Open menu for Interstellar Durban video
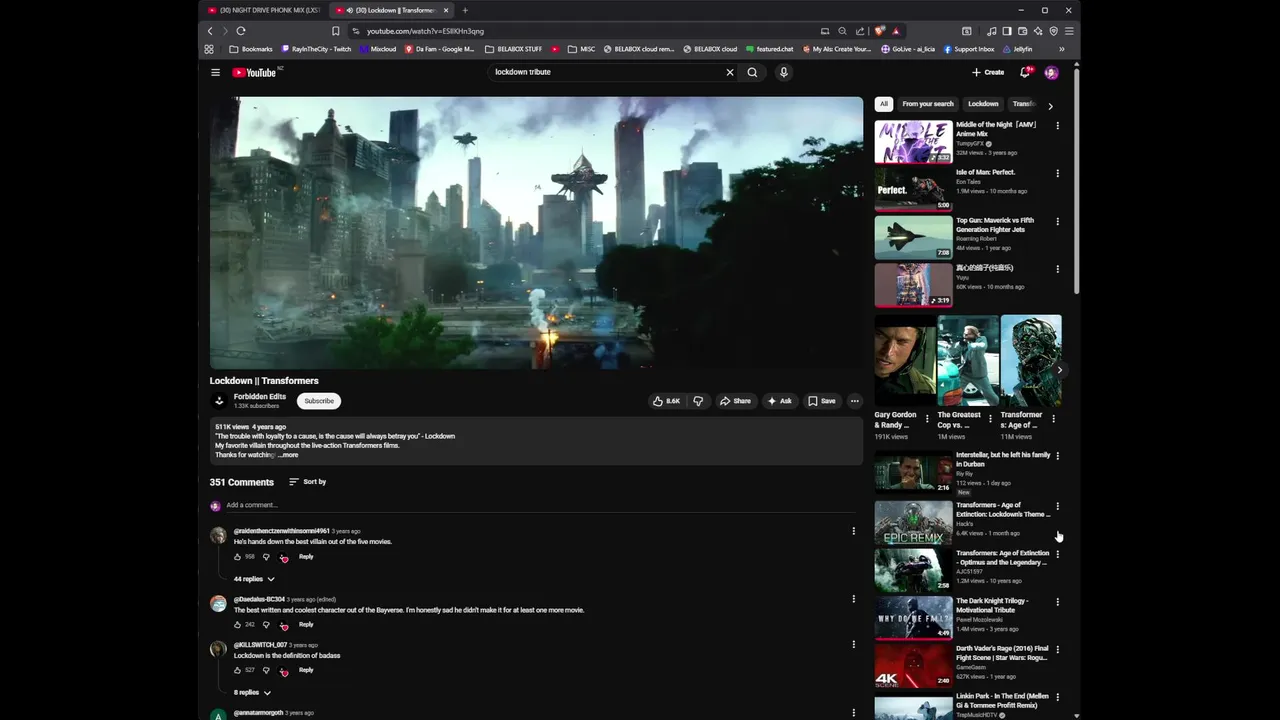Viewport: 1280px width, 720px height. tap(1057, 457)
